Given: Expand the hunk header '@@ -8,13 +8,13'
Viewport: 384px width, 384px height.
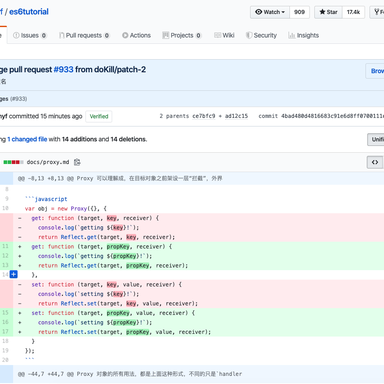Looking at the screenshot, I should (x=120, y=178).
